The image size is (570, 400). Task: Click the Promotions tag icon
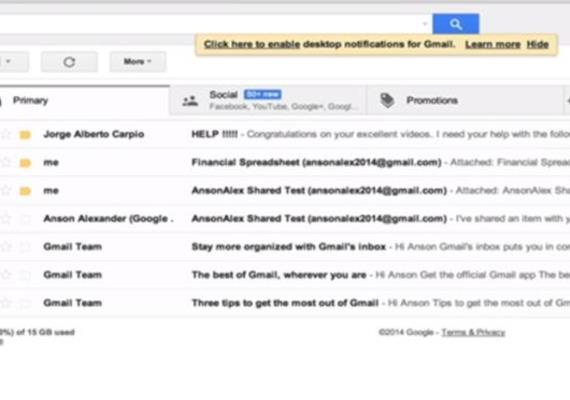point(387,100)
